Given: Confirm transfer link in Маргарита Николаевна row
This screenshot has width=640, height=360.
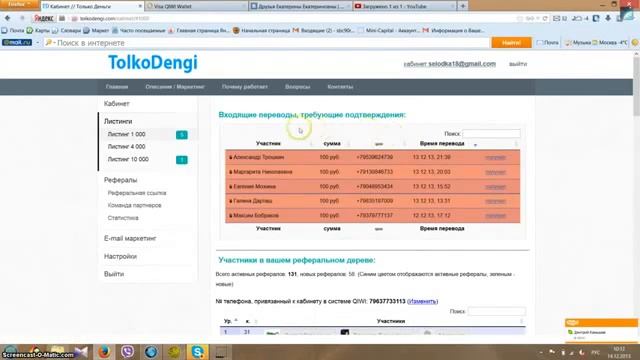Looking at the screenshot, I should tap(496, 172).
